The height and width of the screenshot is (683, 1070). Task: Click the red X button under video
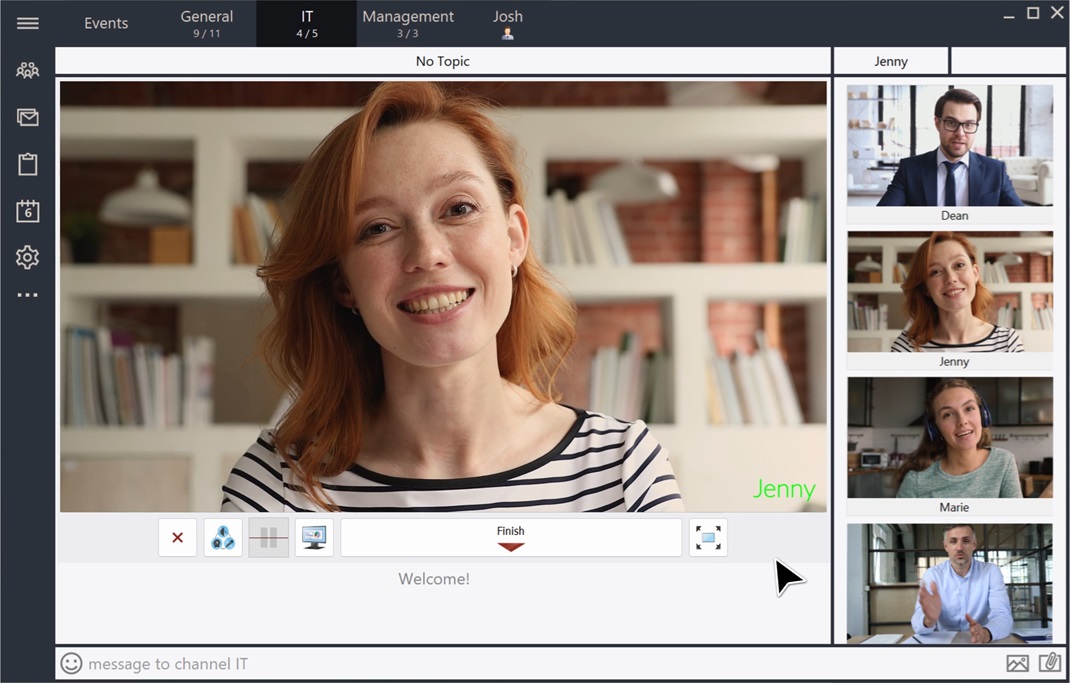177,537
